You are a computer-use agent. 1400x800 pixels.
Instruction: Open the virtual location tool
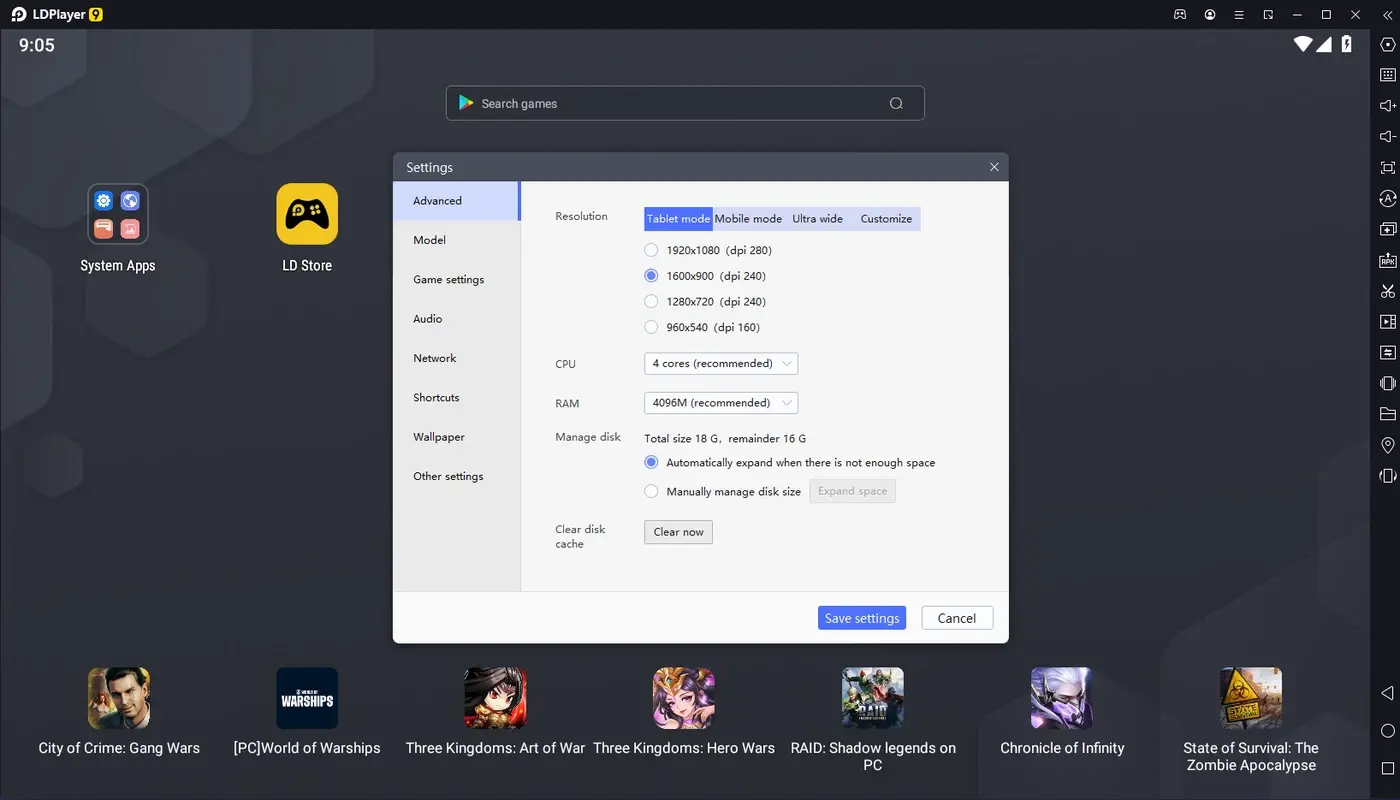[x=1387, y=444]
